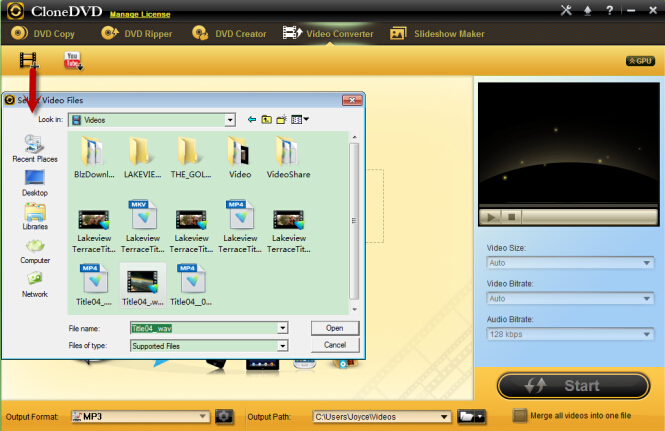665x431 pixels.
Task: Select the Title04_w... video thumbnail
Action: click(142, 285)
